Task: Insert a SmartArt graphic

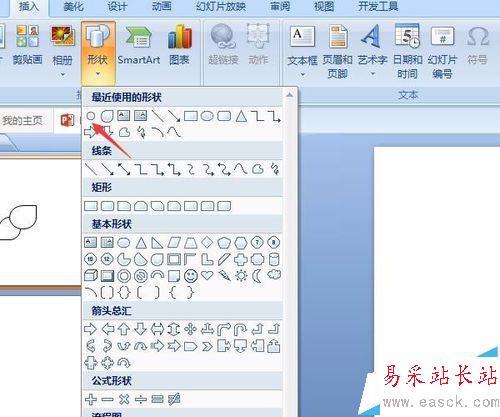Action: (x=139, y=45)
